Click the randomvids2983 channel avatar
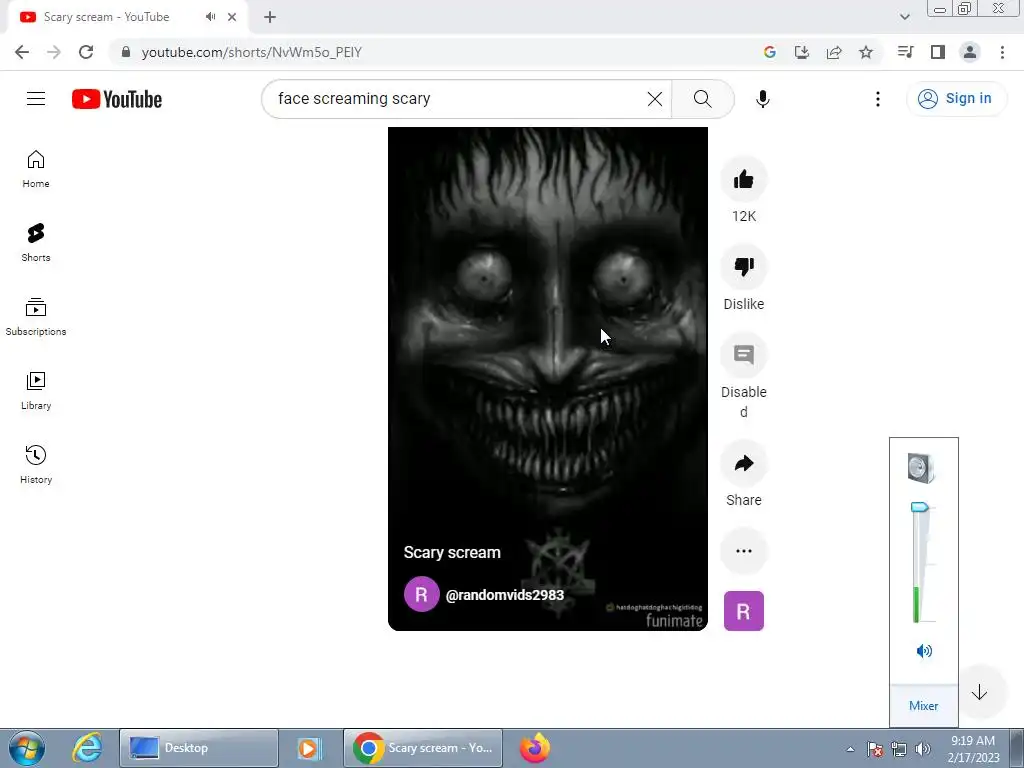Screen dimensions: 1024x768 click(x=421, y=594)
